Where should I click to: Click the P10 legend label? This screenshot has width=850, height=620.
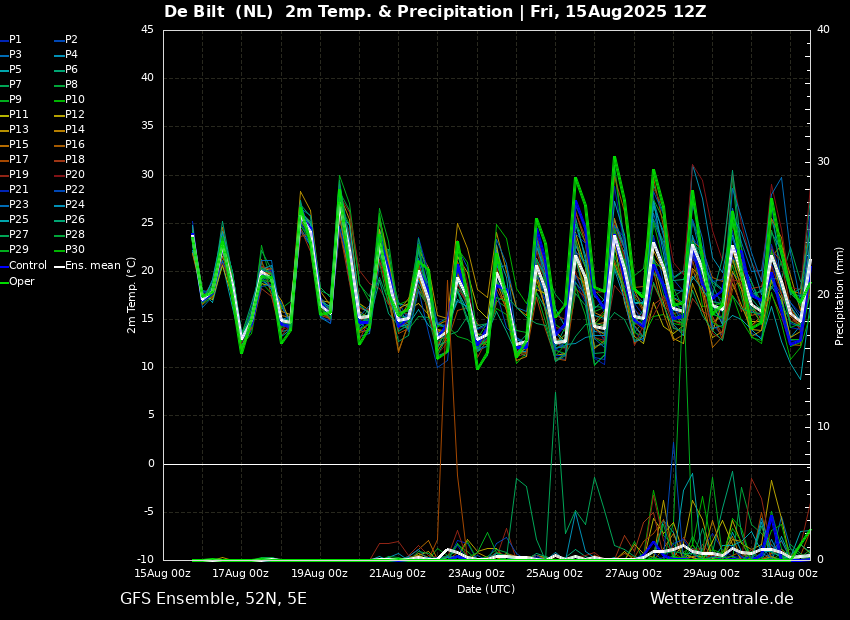pos(74,100)
